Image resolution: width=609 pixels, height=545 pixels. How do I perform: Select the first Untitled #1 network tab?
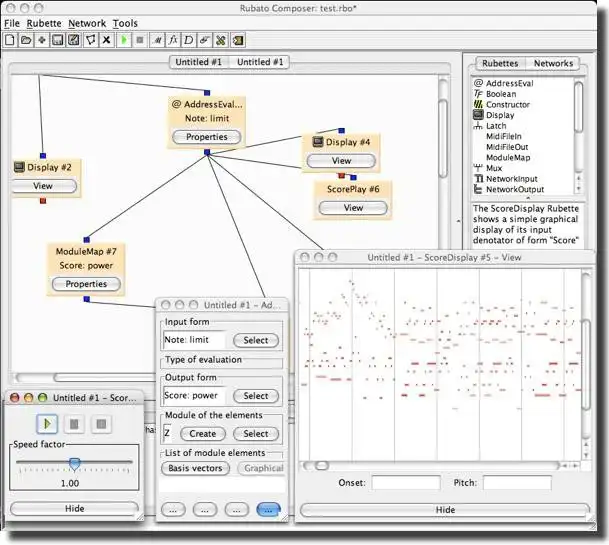(x=198, y=62)
